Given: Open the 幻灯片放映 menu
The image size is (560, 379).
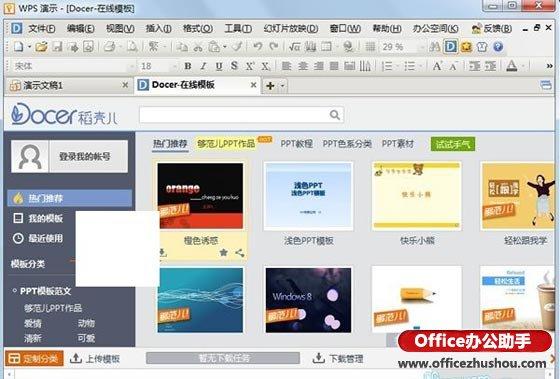Looking at the screenshot, I should [291, 28].
